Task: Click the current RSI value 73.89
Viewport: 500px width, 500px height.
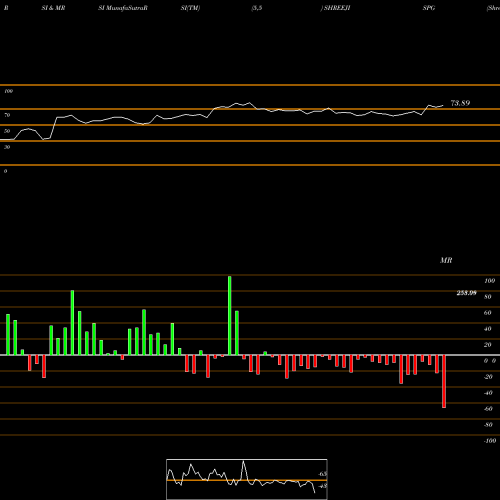Action: click(460, 103)
